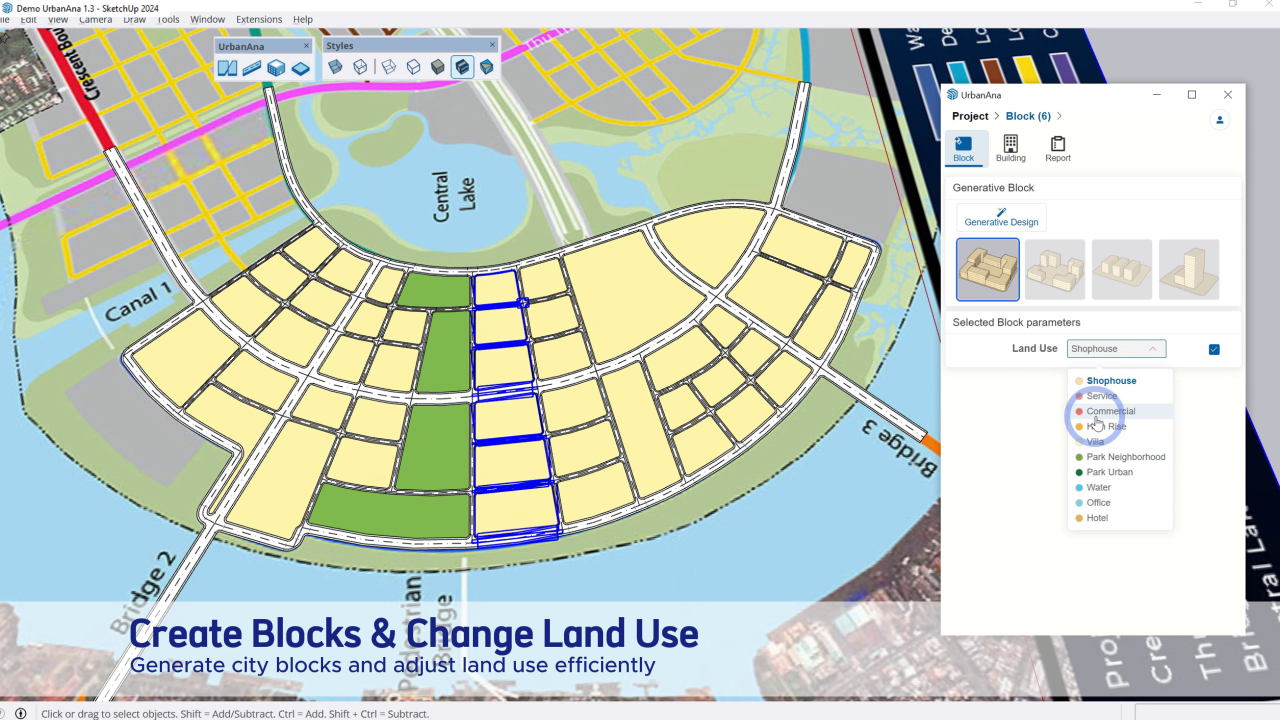
Task: Go back to Project in breadcrumb
Action: pyautogui.click(x=970, y=116)
